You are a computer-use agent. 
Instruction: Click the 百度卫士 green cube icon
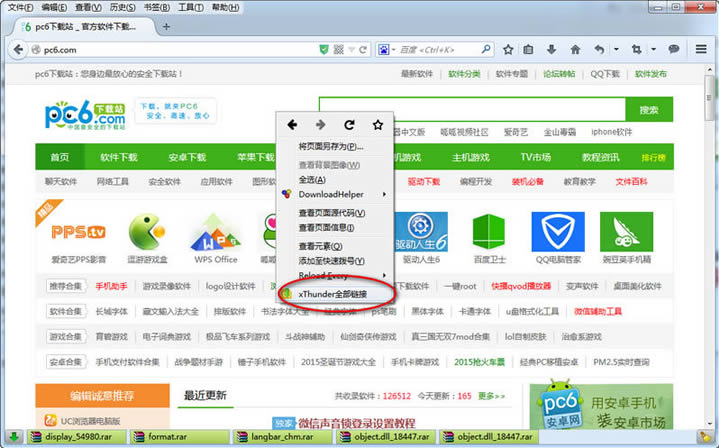click(489, 232)
